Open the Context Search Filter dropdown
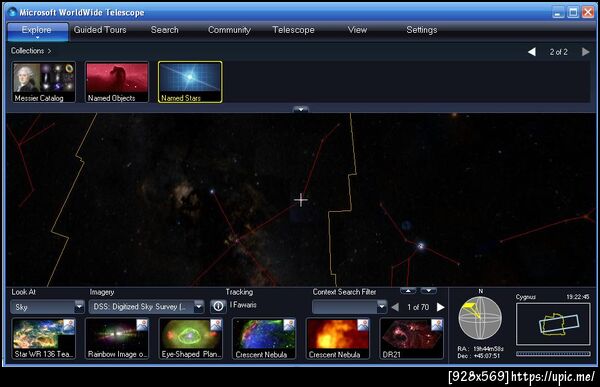This screenshot has height=387, width=600. 350,307
